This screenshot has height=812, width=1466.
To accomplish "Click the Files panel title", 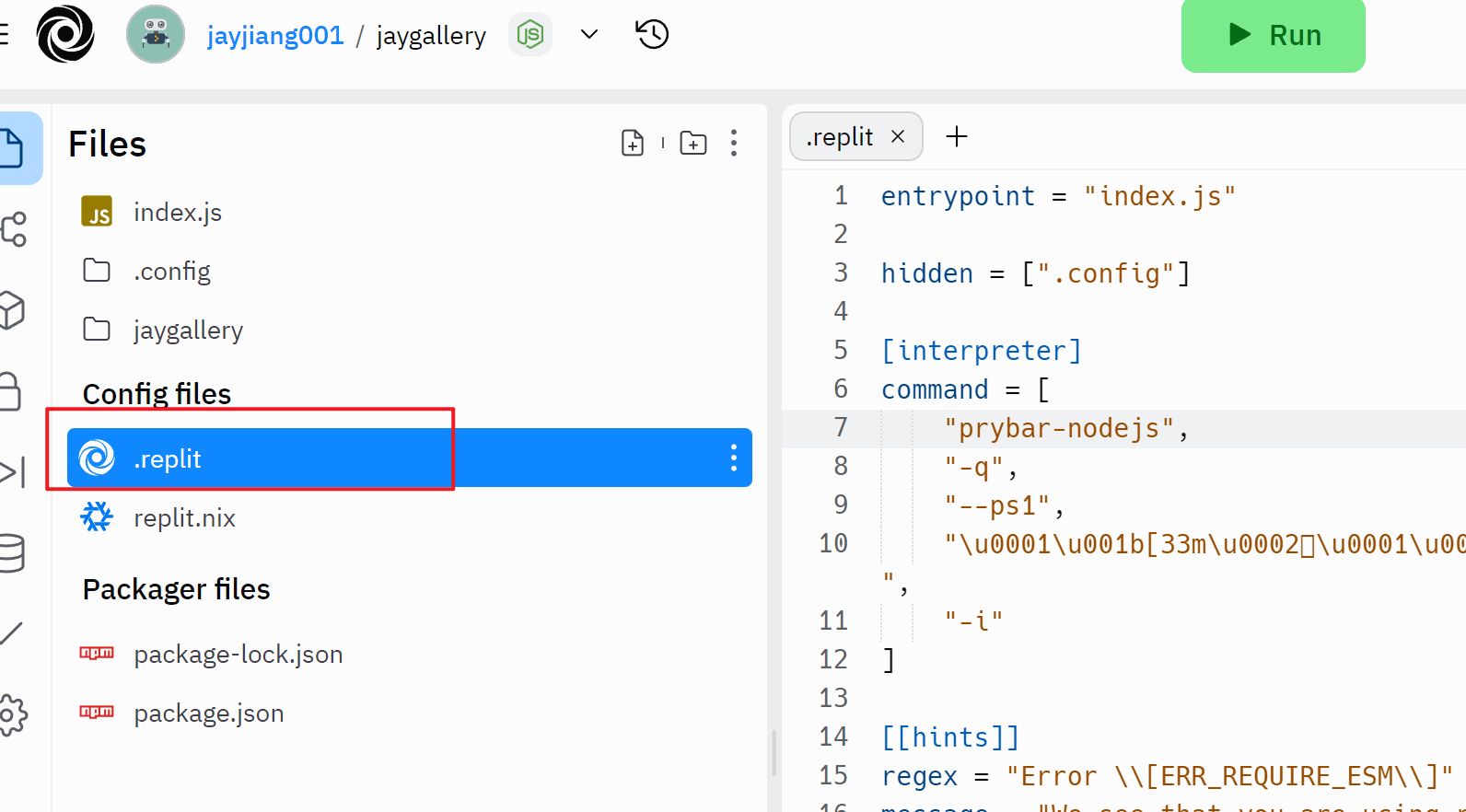I will [107, 144].
